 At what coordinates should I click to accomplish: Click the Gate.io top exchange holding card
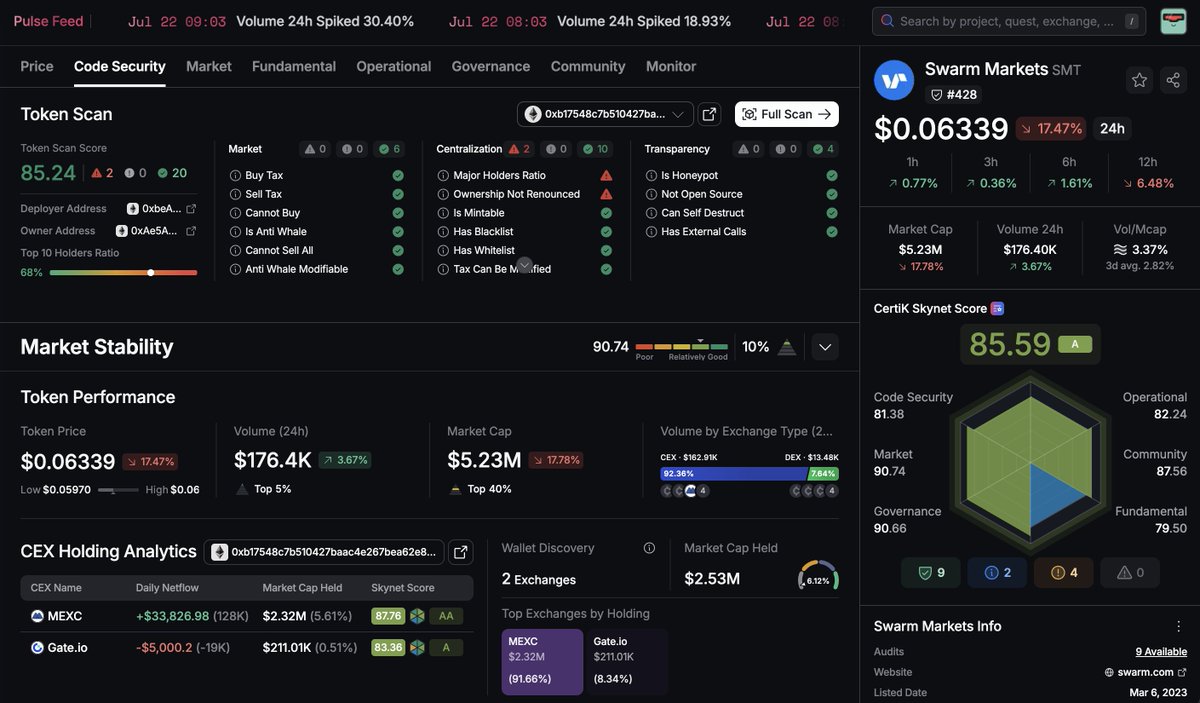627,662
